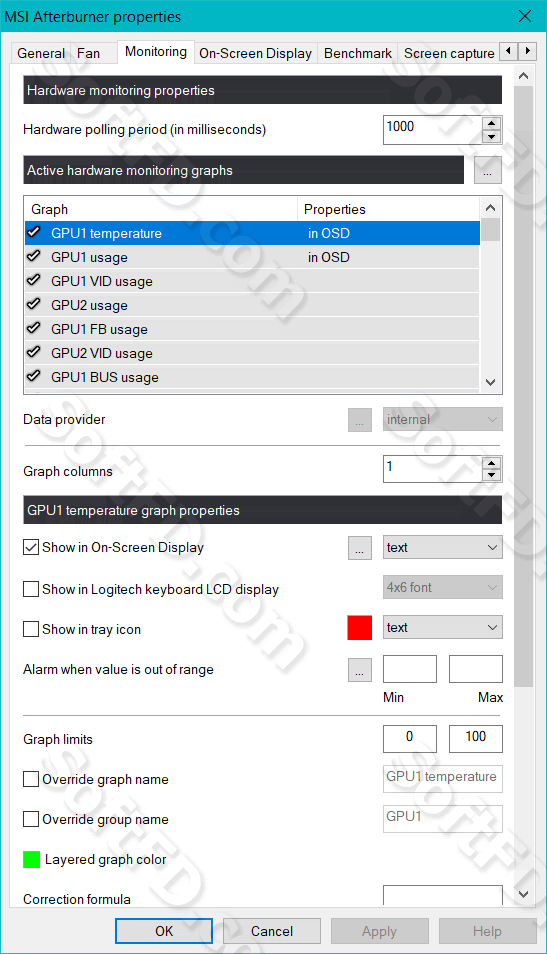
Task: Click the OK button
Action: (164, 931)
